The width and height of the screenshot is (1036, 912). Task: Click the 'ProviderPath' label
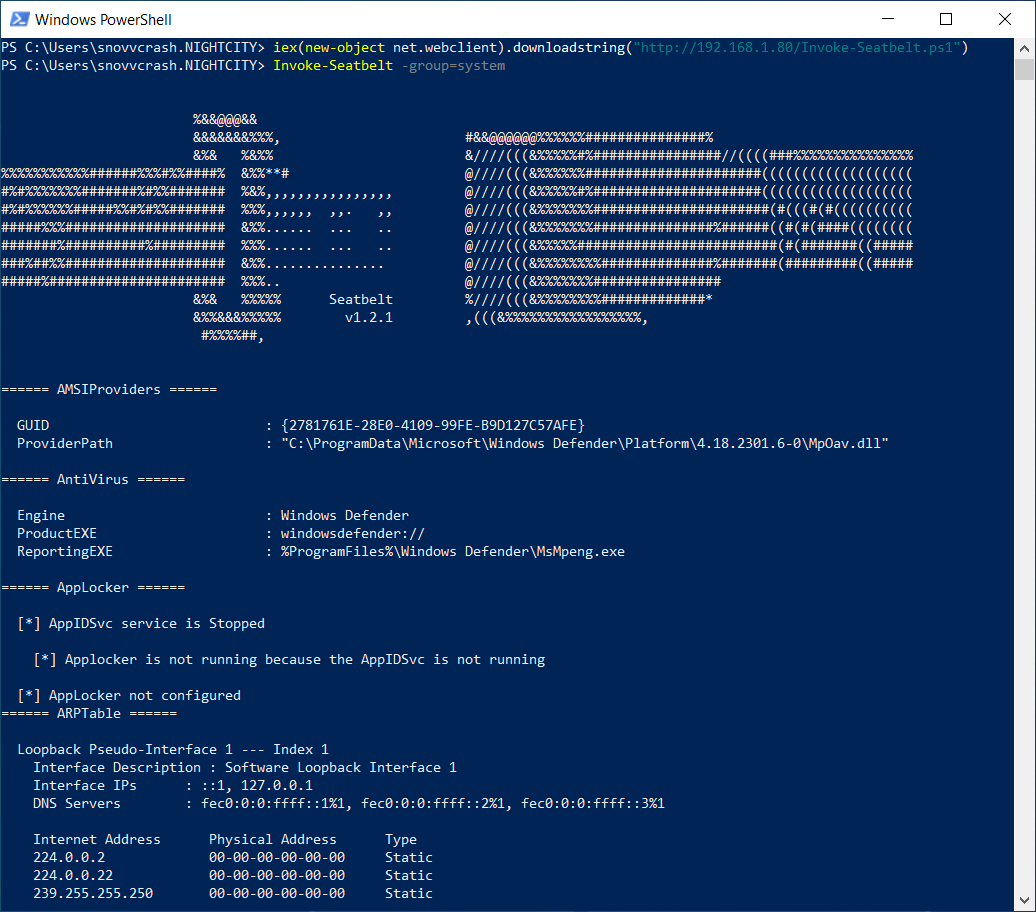pyautogui.click(x=65, y=443)
